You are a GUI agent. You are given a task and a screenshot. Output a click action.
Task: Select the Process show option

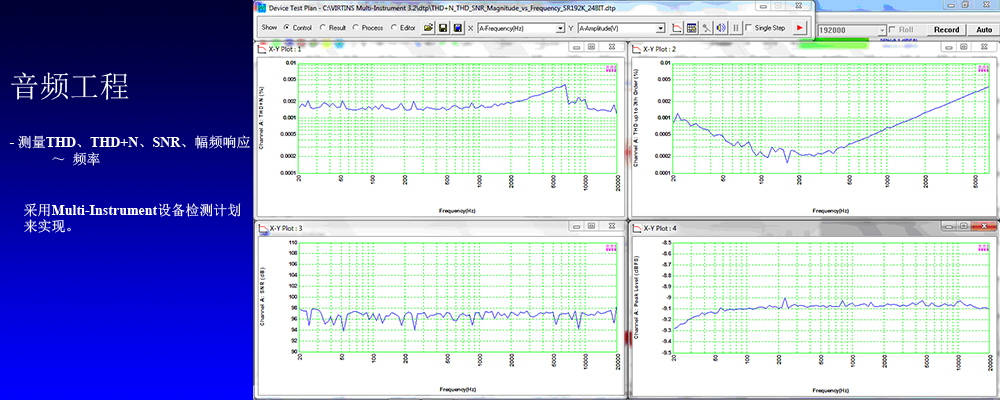click(368, 28)
